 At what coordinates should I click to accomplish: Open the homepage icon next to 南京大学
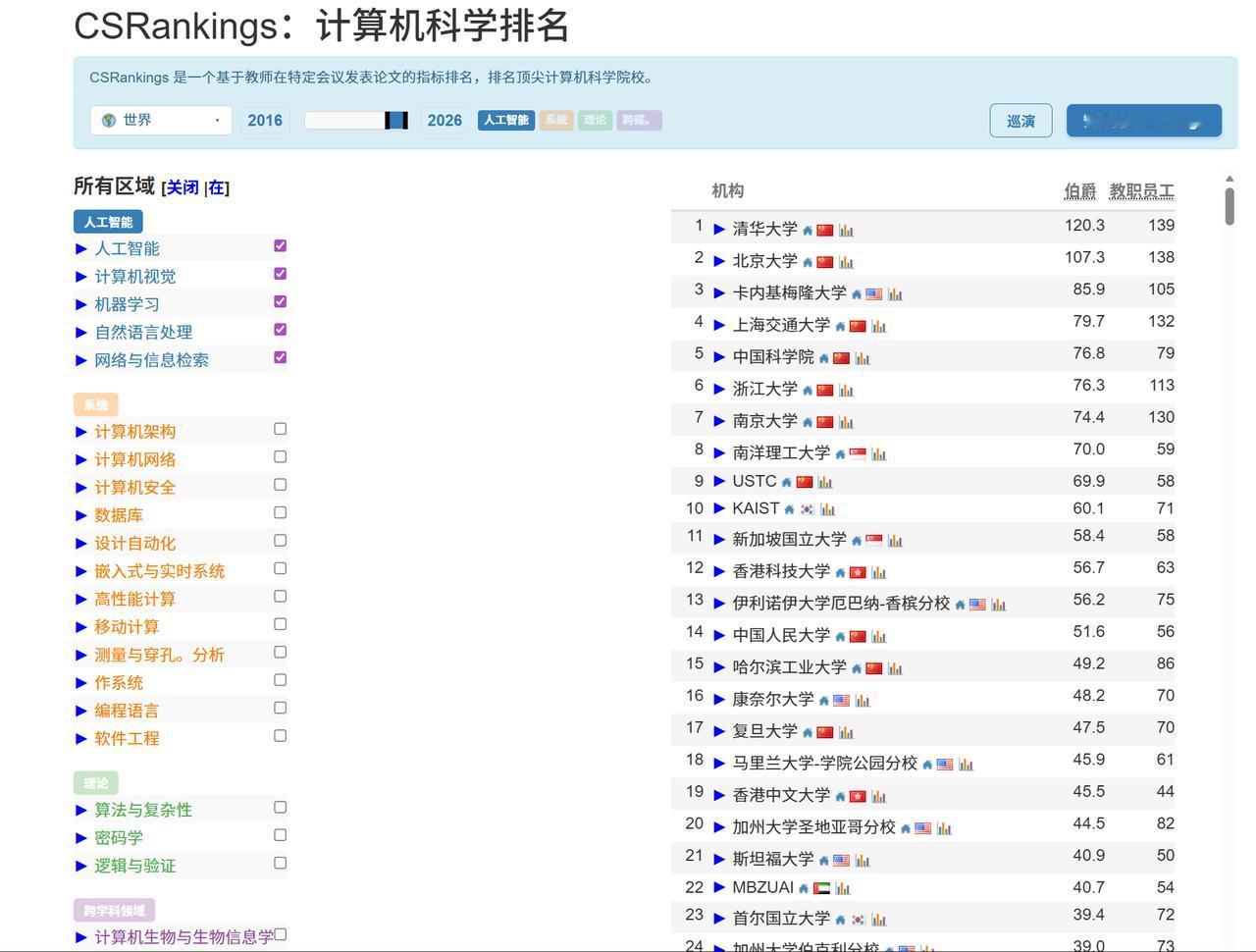tap(808, 422)
